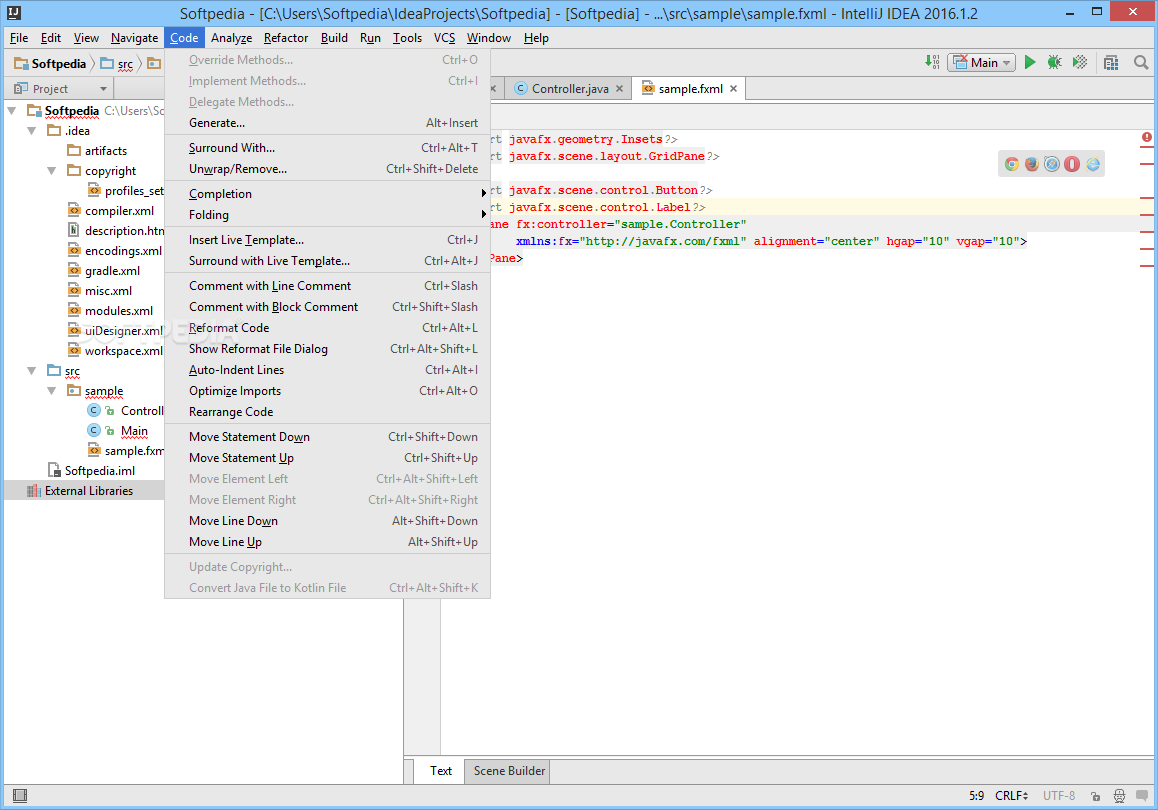Select gradle.xml in project tree

coord(112,271)
